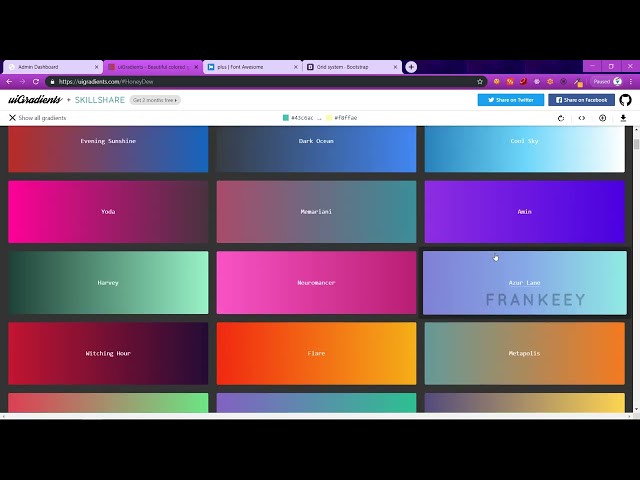Close the Grid system Bootstrap tab
This screenshot has width=640, height=480.
[x=395, y=67]
